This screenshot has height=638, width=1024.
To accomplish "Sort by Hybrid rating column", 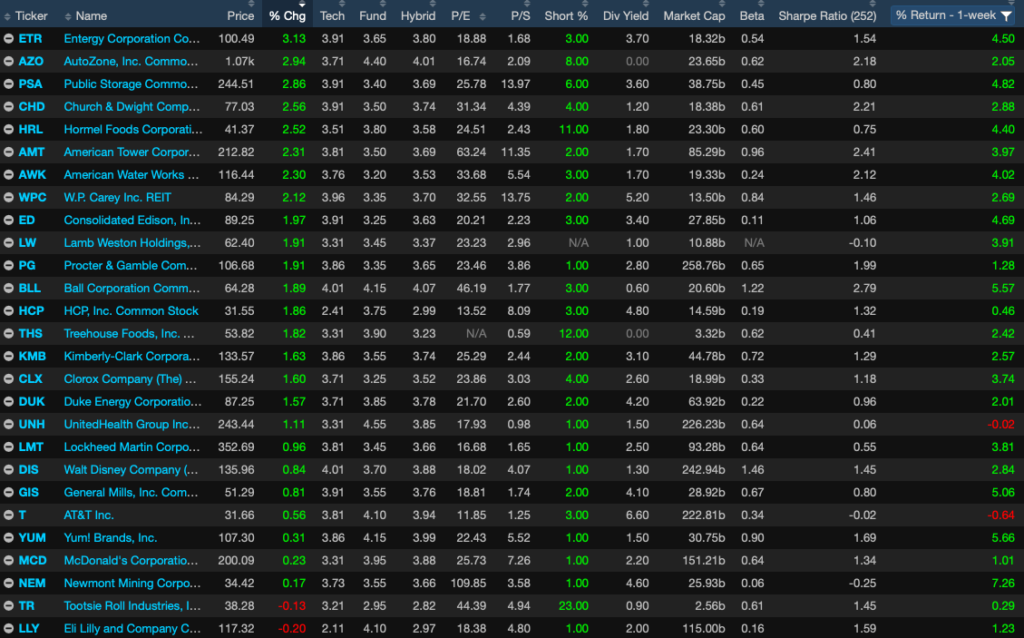I will click(418, 16).
